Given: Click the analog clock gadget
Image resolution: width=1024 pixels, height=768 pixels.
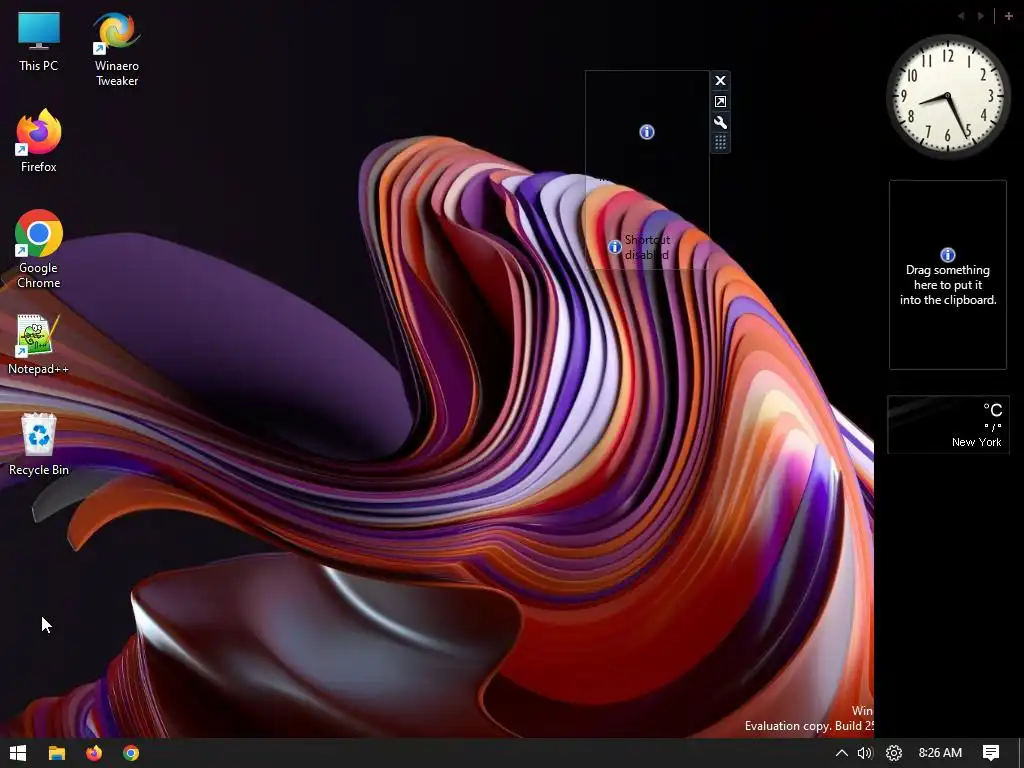Looking at the screenshot, I should (948, 97).
